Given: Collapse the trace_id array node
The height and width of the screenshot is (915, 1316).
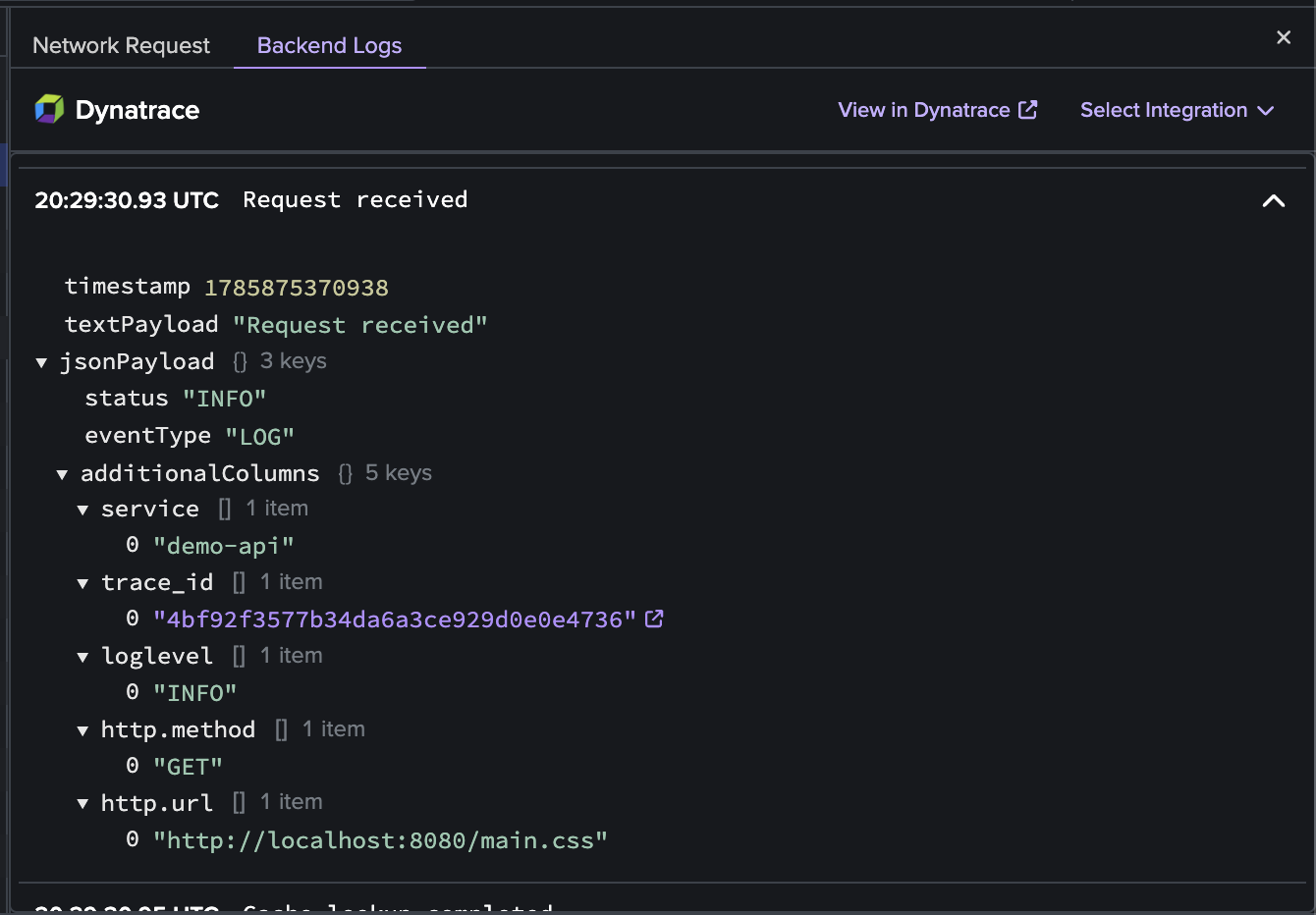Looking at the screenshot, I should (82, 583).
